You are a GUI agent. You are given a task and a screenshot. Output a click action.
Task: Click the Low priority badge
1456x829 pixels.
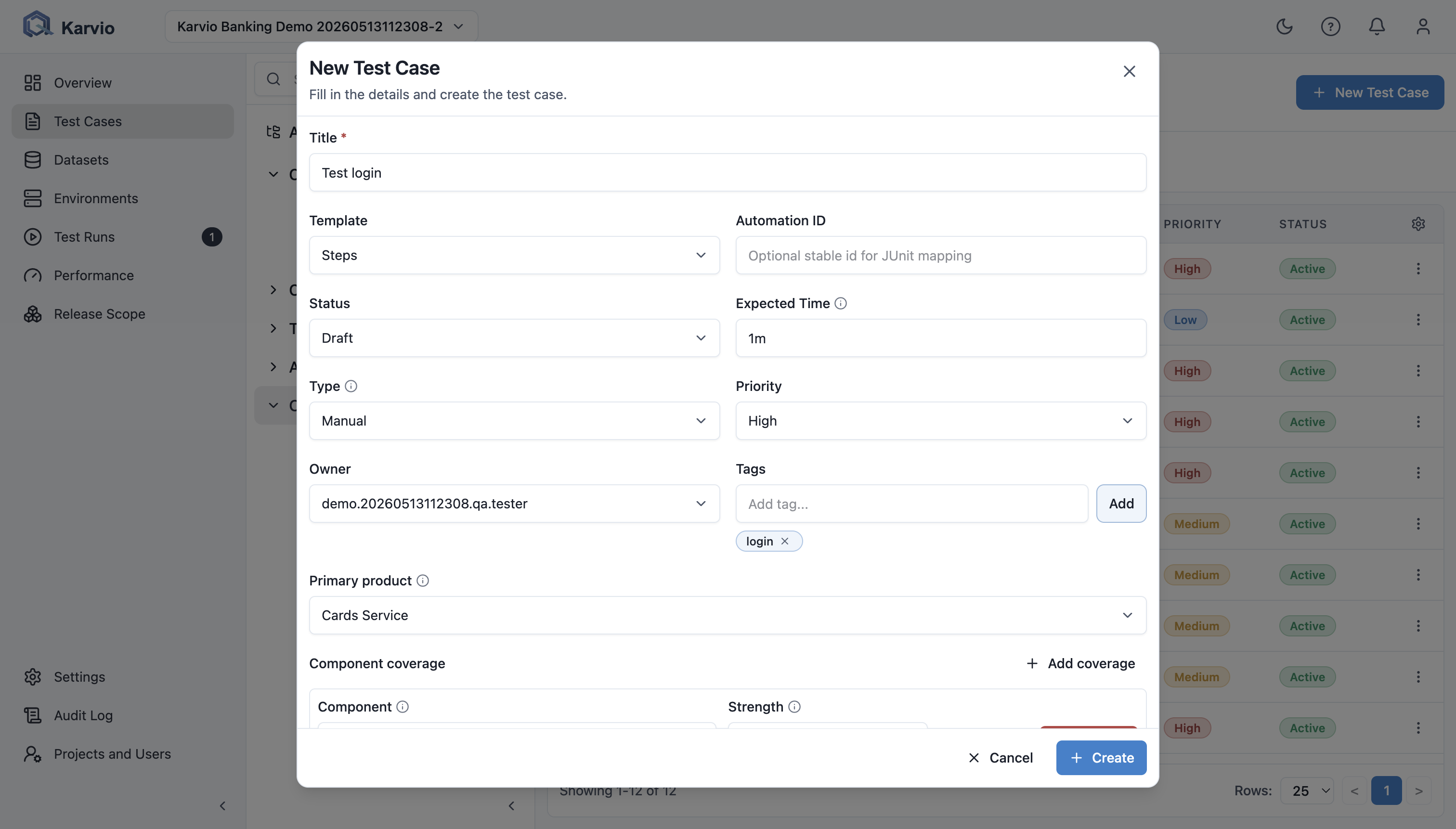pos(1185,320)
